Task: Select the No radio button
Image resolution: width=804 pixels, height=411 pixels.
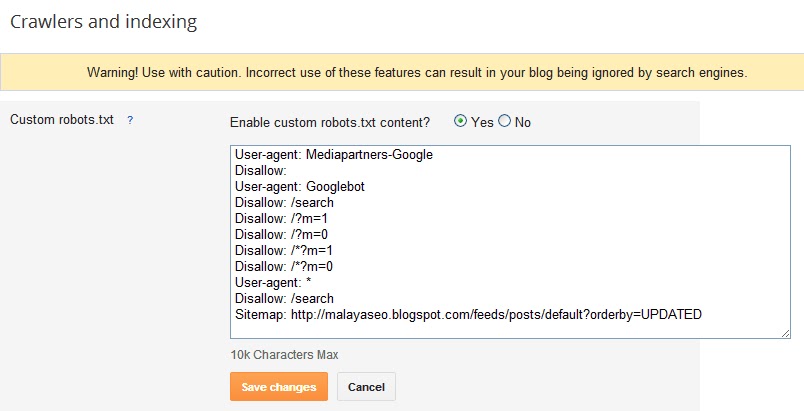Action: (x=504, y=121)
